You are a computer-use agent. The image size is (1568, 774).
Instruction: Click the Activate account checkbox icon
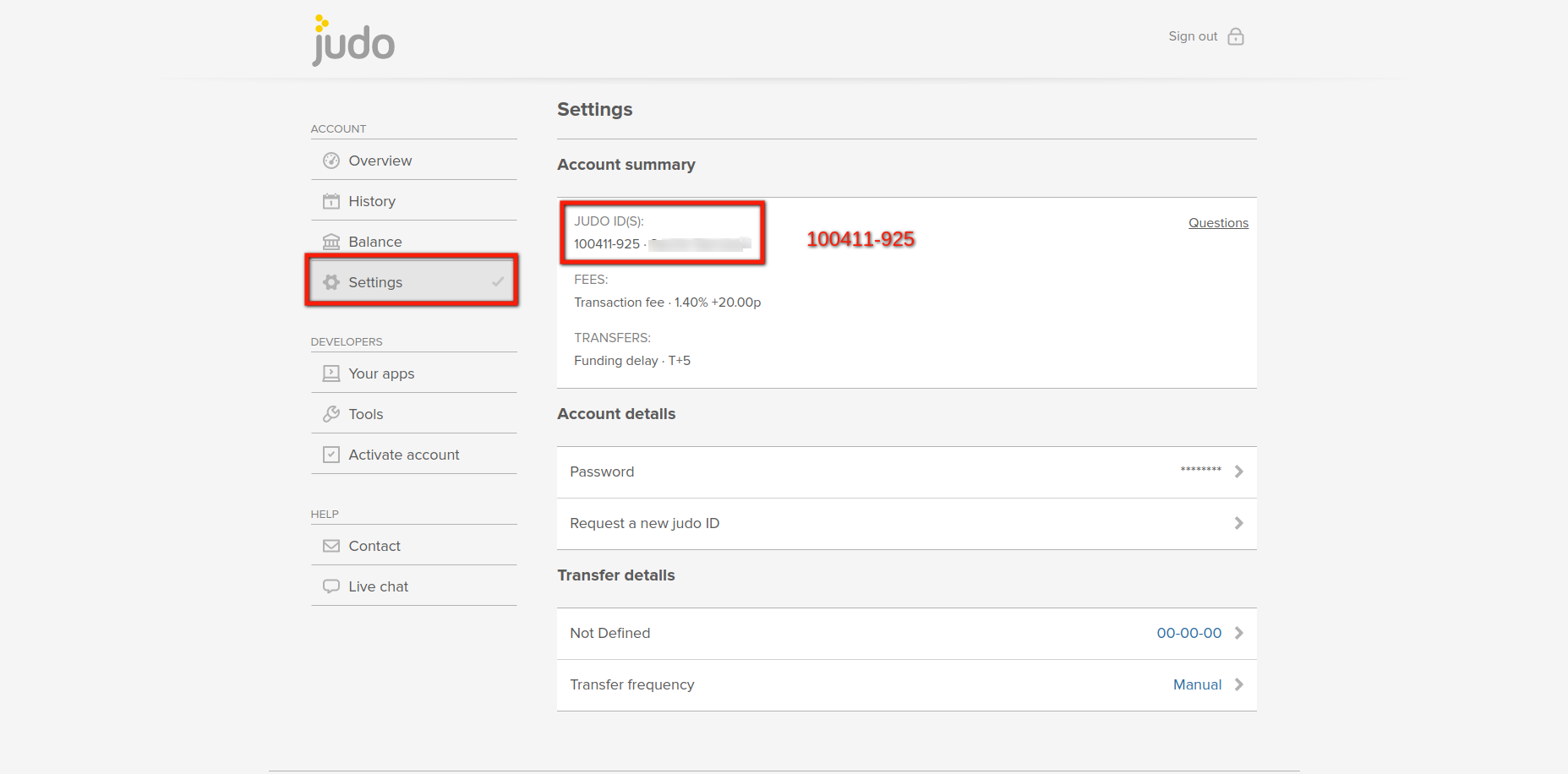[331, 455]
